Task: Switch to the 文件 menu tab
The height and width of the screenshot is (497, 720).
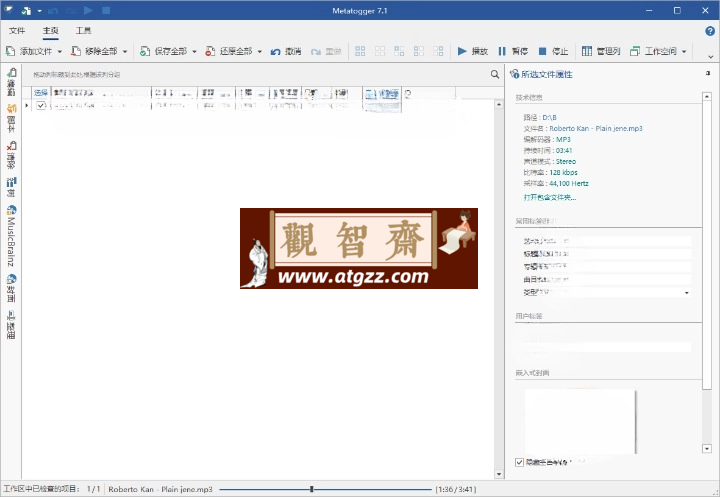Action: [x=17, y=30]
